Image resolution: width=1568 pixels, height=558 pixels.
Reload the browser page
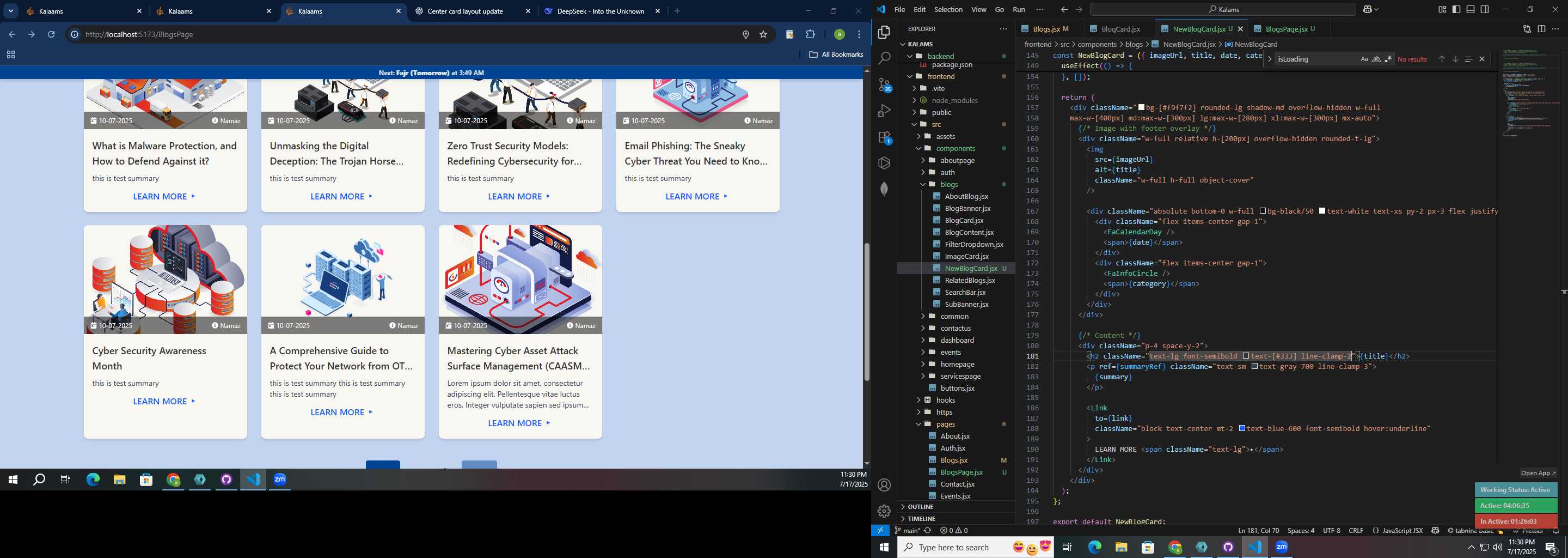pos(51,34)
